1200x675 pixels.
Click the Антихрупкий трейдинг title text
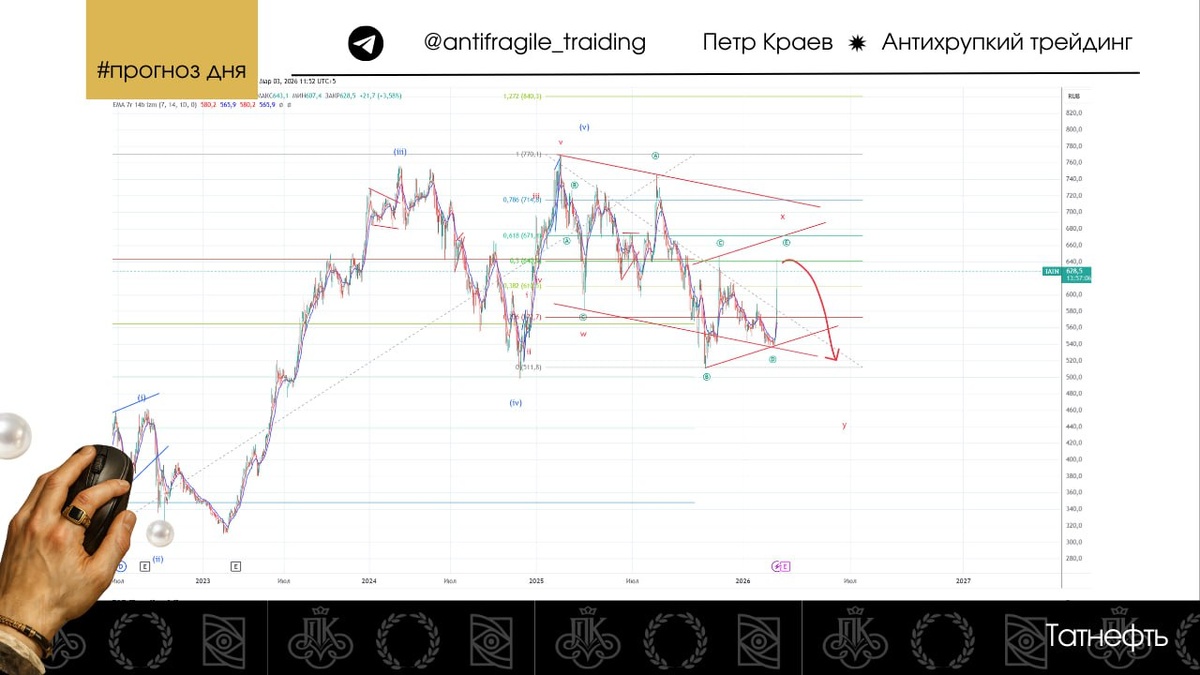[x=1007, y=43]
